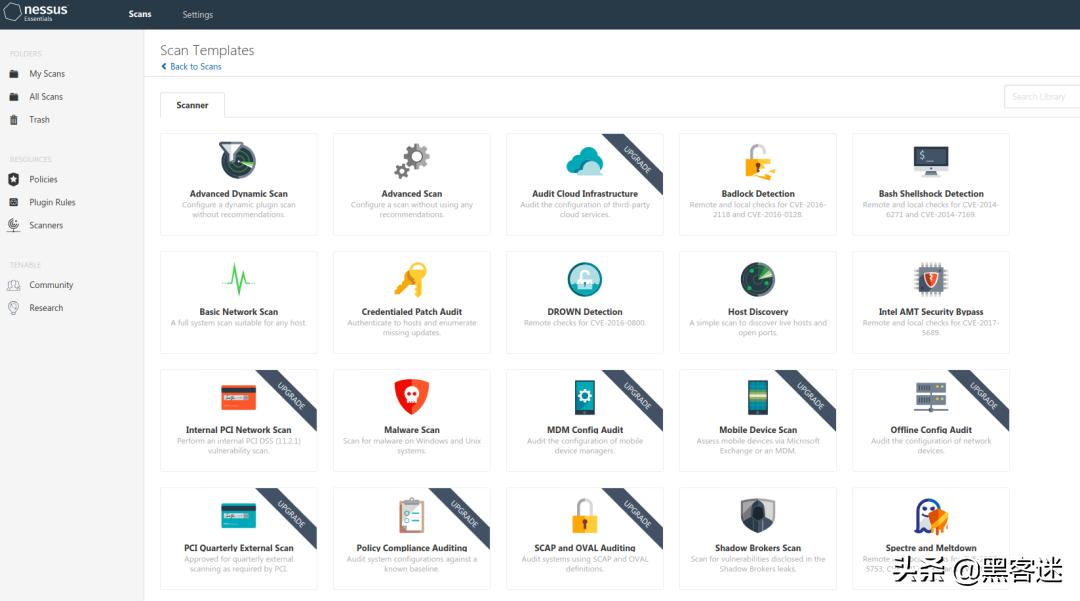The image size is (1080, 601).
Task: Open the Advanced Dynamic Scan radar icon
Action: [x=238, y=160]
